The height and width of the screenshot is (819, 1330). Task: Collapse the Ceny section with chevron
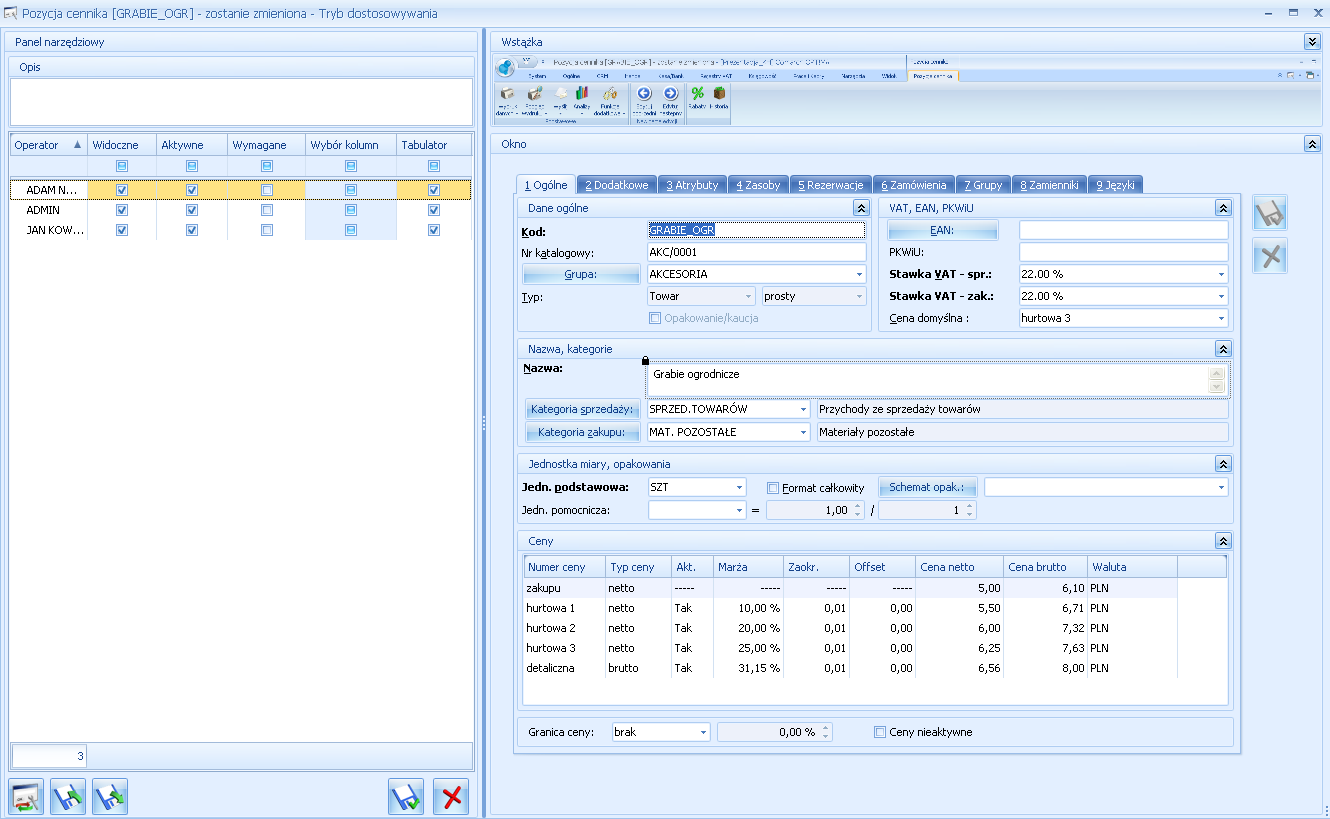(1222, 541)
